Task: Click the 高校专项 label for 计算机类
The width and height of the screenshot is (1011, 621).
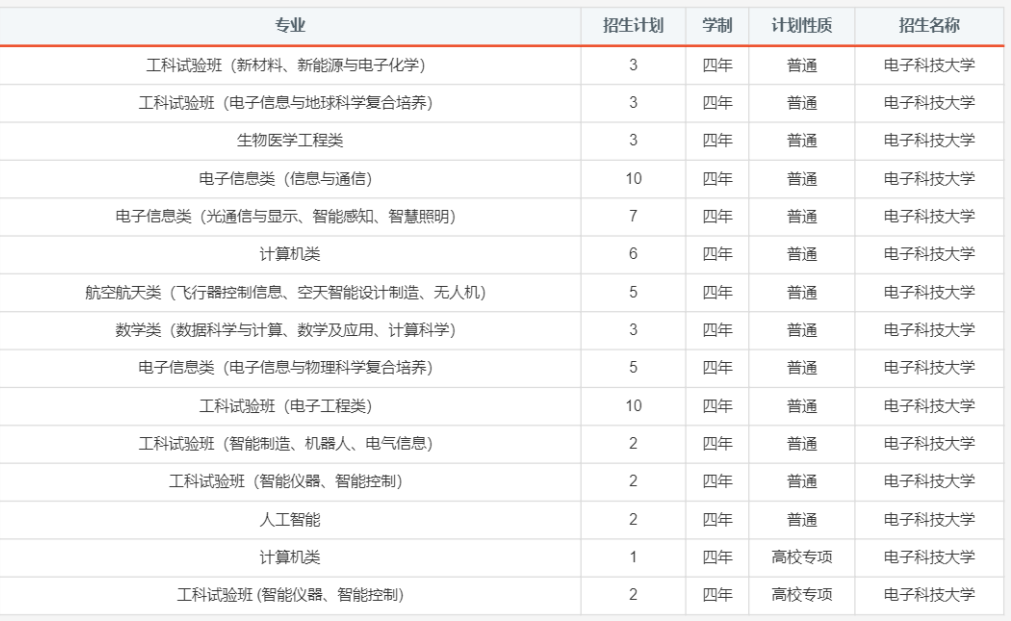Action: click(802, 557)
